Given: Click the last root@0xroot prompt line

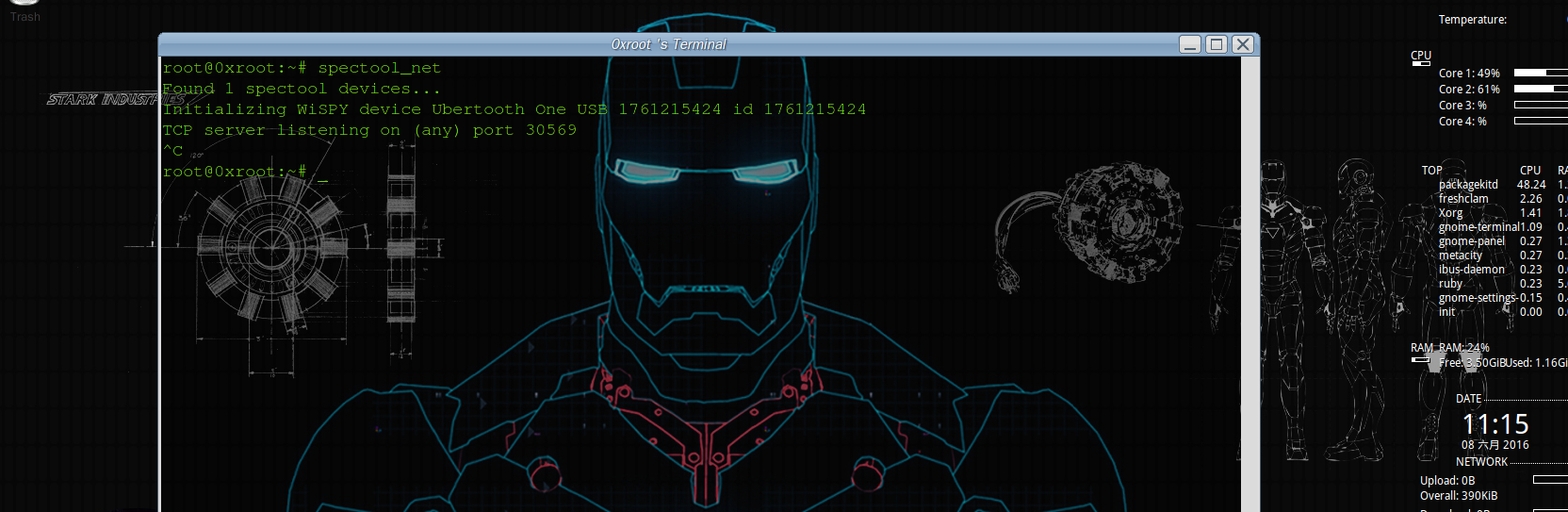Looking at the screenshot, I should (x=245, y=172).
